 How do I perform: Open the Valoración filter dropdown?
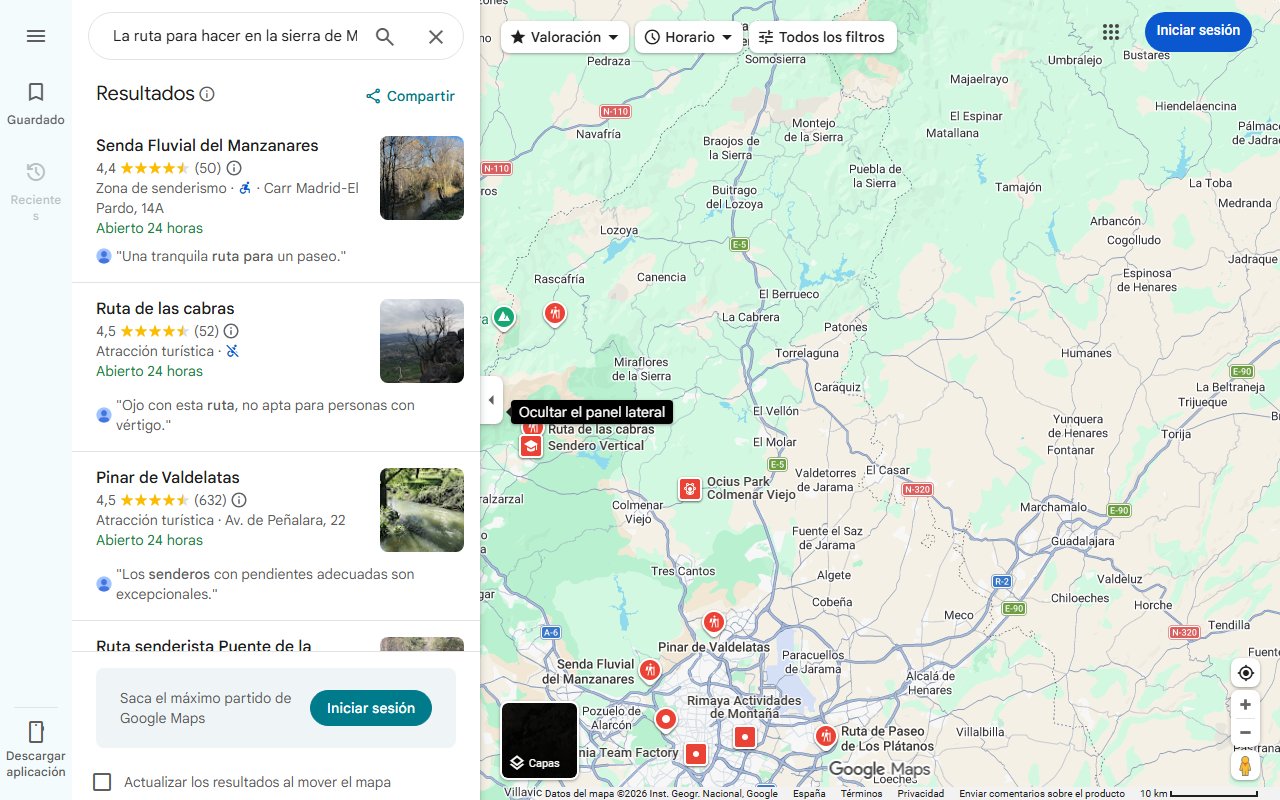pos(563,36)
